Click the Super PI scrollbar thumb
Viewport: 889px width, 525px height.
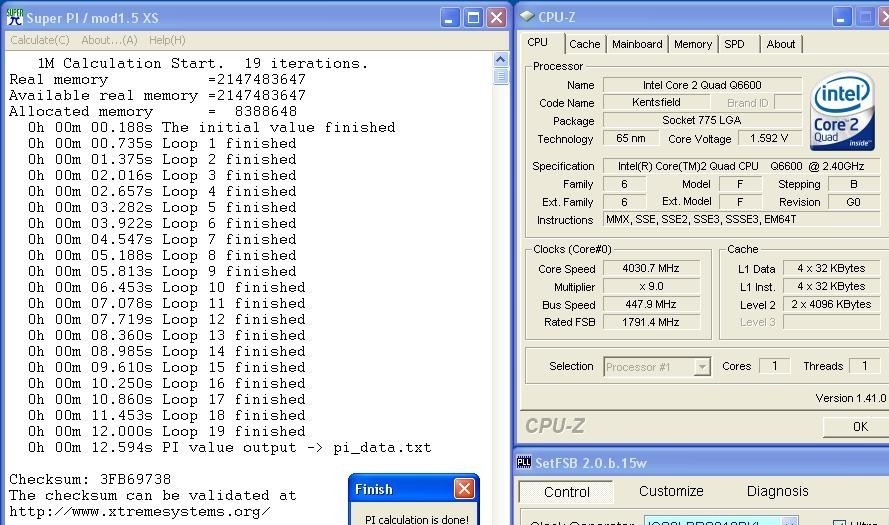[501, 76]
